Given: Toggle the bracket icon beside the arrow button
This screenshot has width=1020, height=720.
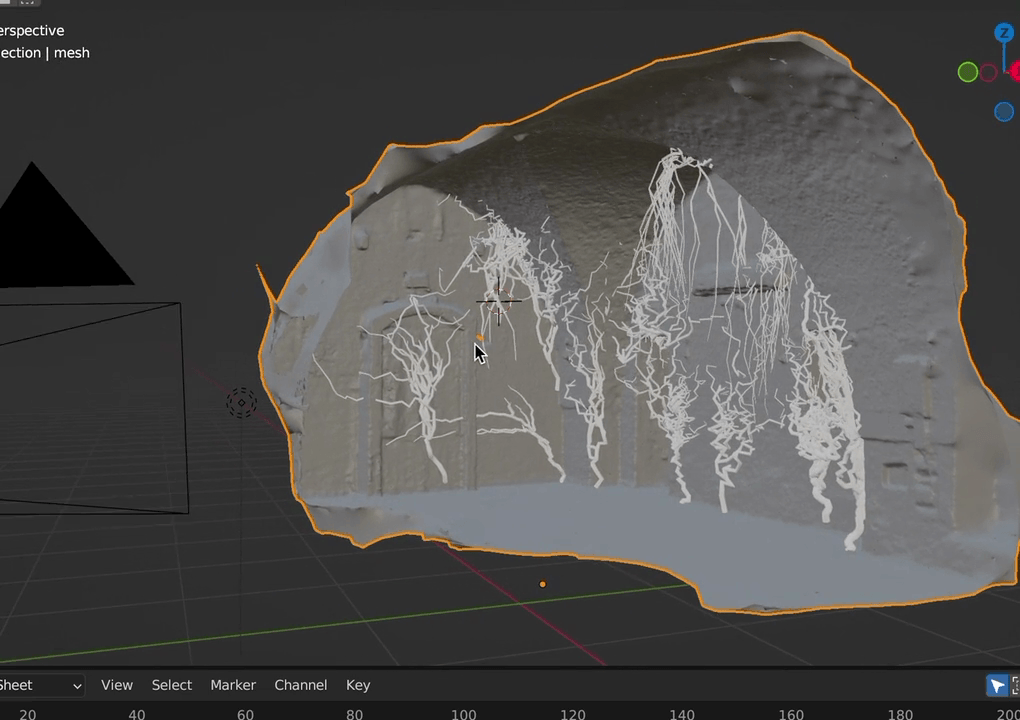Looking at the screenshot, I should point(1015,685).
